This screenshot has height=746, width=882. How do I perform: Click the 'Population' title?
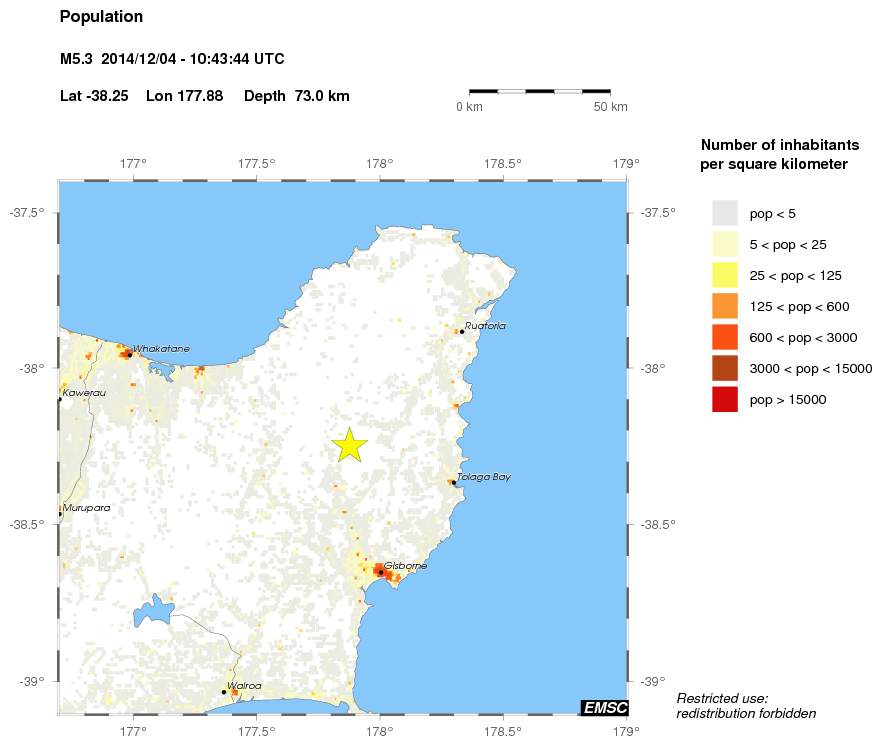click(101, 17)
